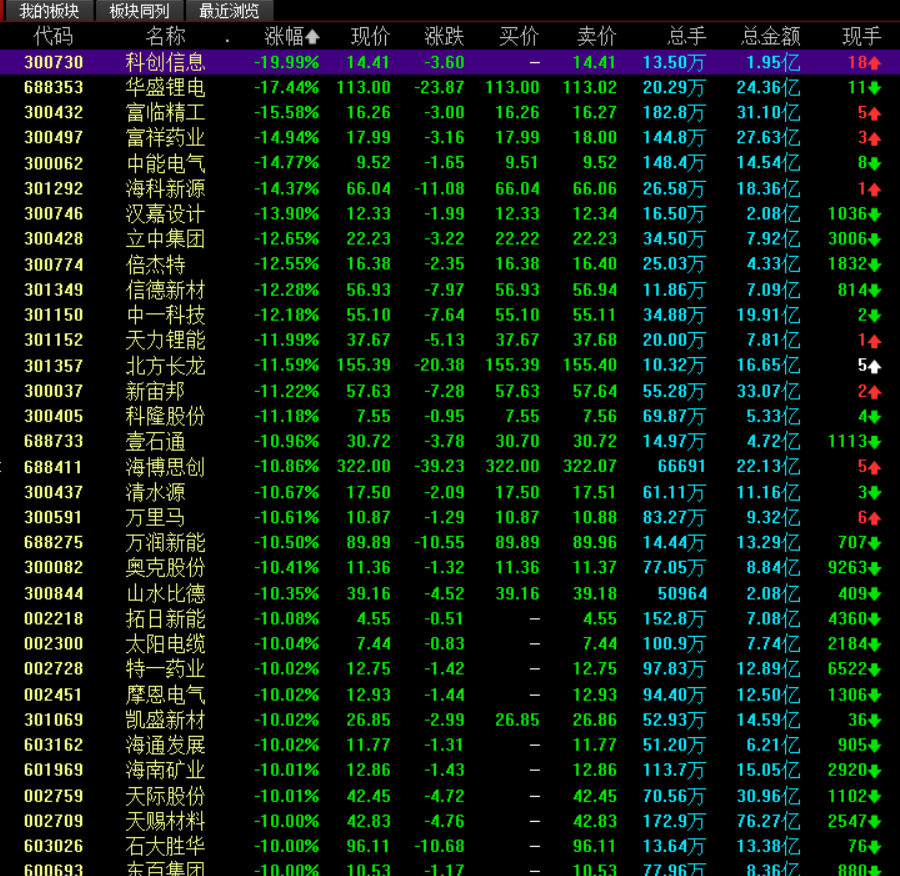Click stock name 天赐材料
The image size is (900, 876).
(x=165, y=821)
